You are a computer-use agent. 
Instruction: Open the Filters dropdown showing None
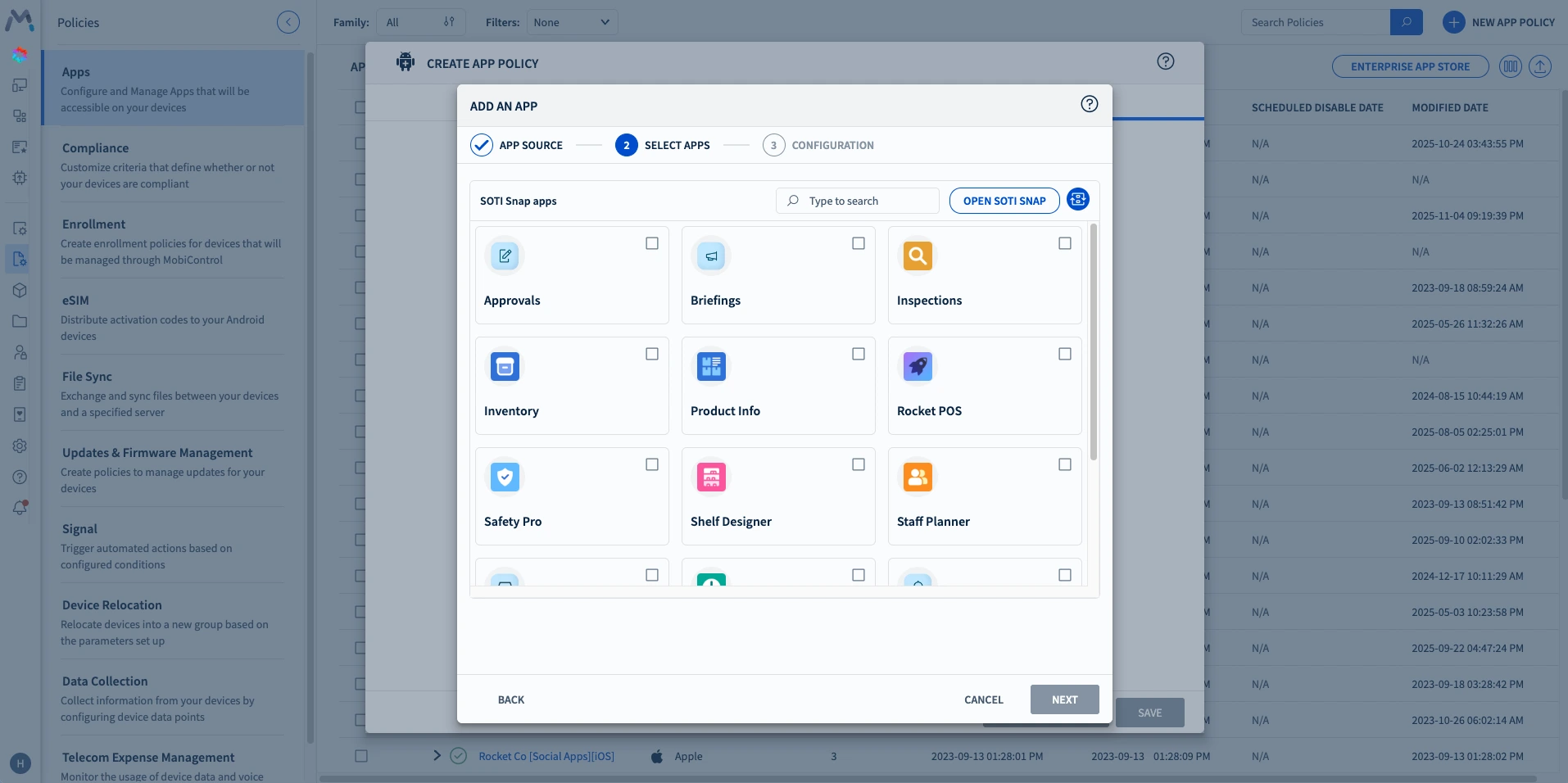pyautogui.click(x=571, y=22)
